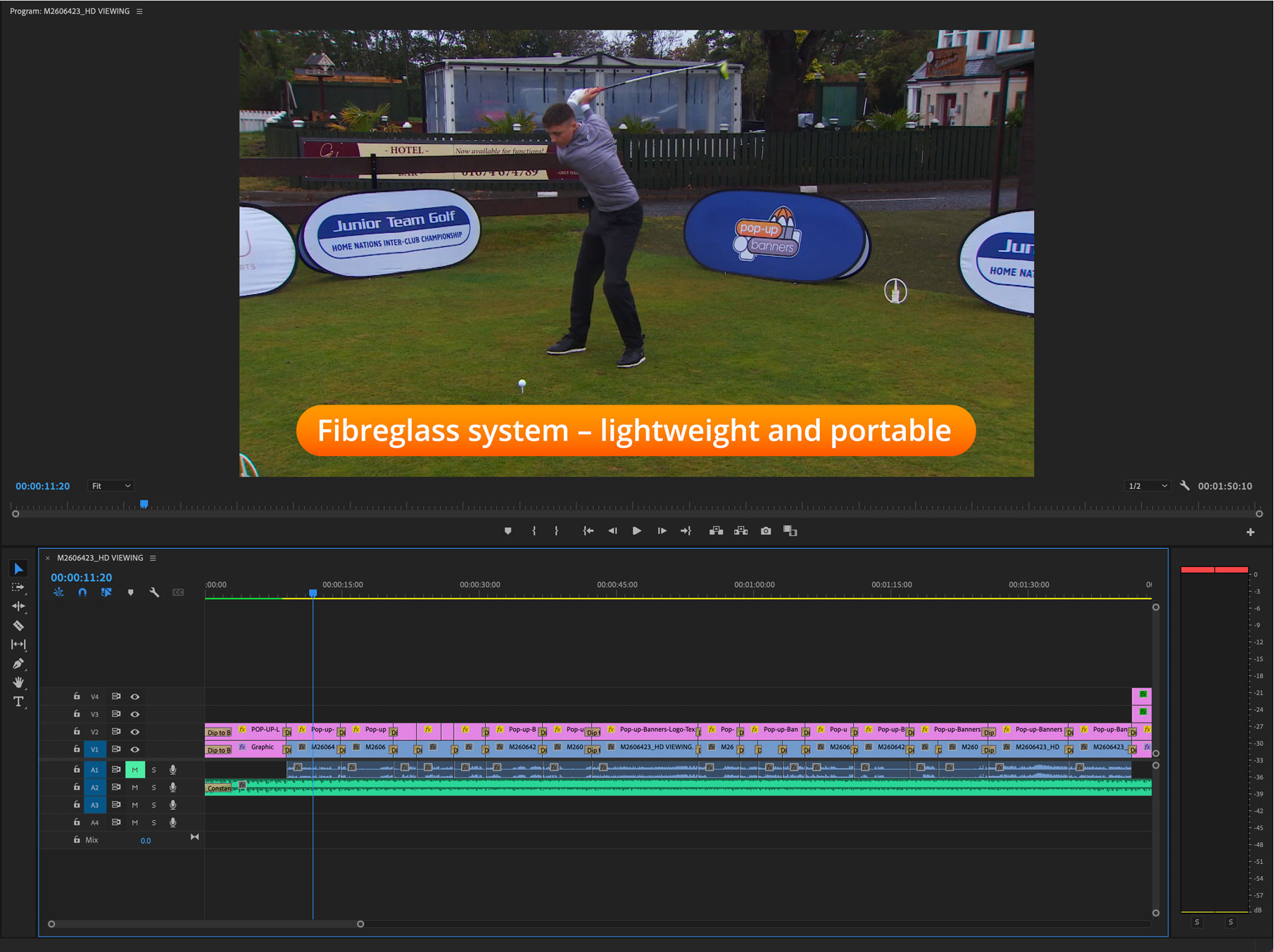Open the button editor plus icon
Screen dimensions: 1274x952
pos(1250,532)
